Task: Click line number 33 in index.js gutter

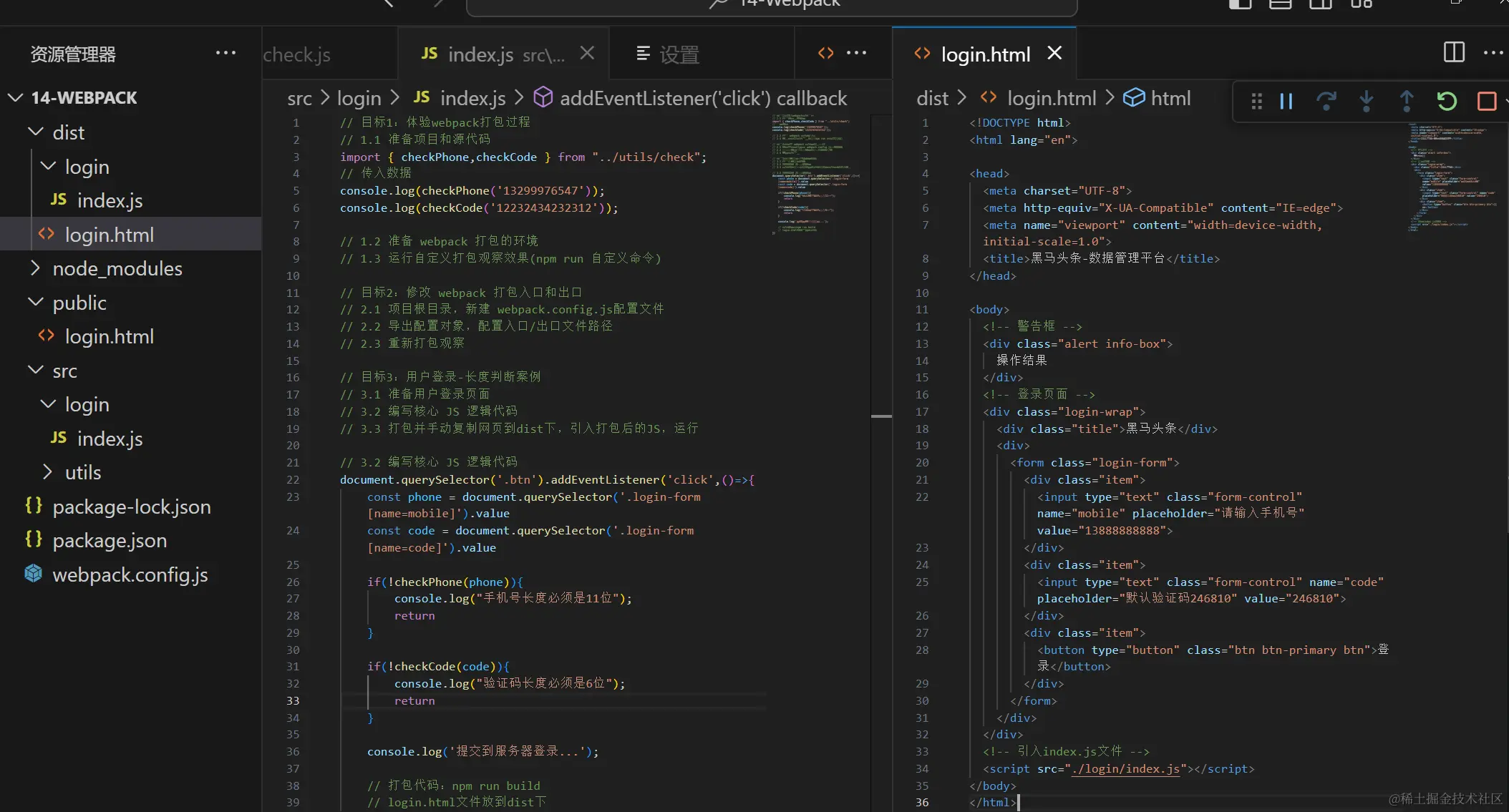Action: pos(293,700)
